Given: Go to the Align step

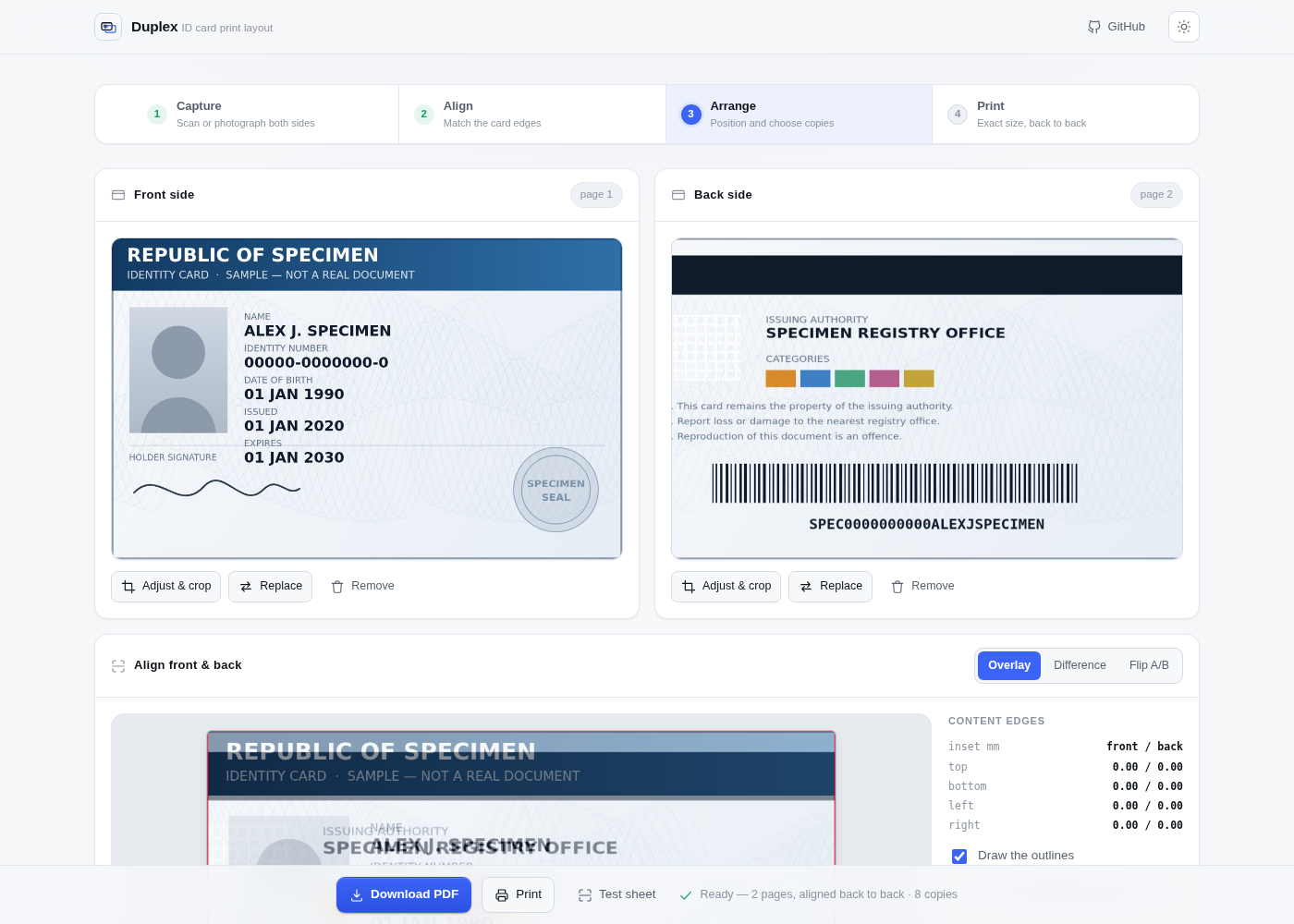Looking at the screenshot, I should (532, 115).
